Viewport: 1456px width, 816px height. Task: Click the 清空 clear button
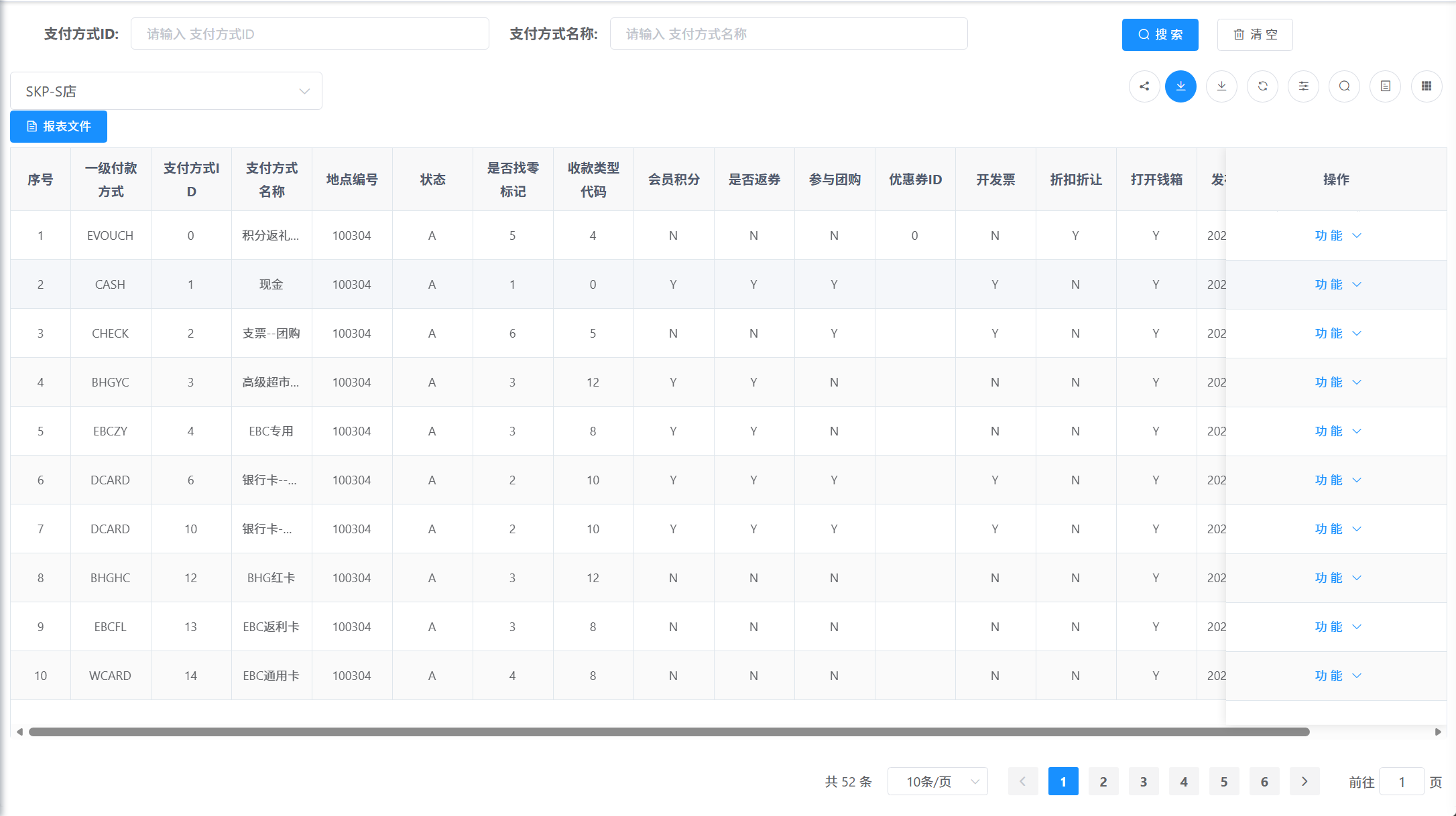coord(1254,35)
